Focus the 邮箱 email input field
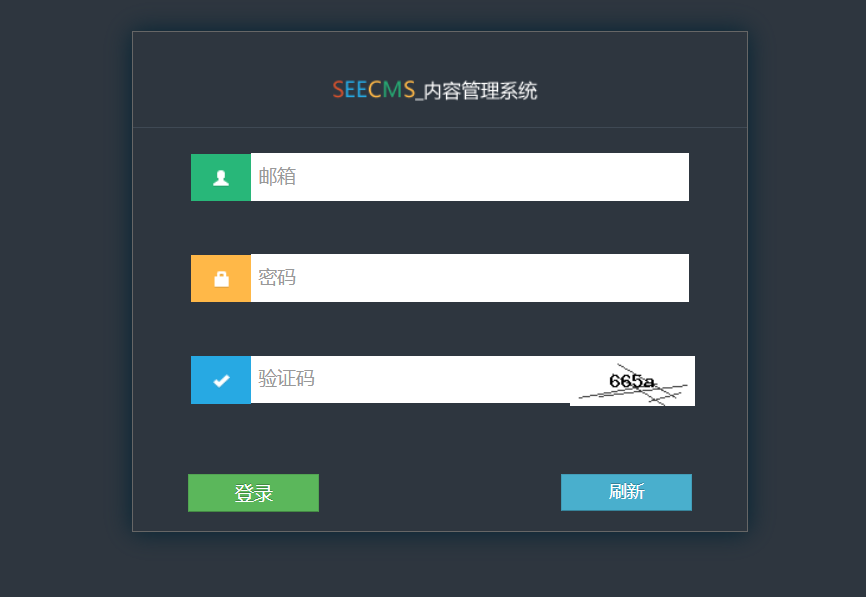The width and height of the screenshot is (866, 597). click(x=470, y=177)
